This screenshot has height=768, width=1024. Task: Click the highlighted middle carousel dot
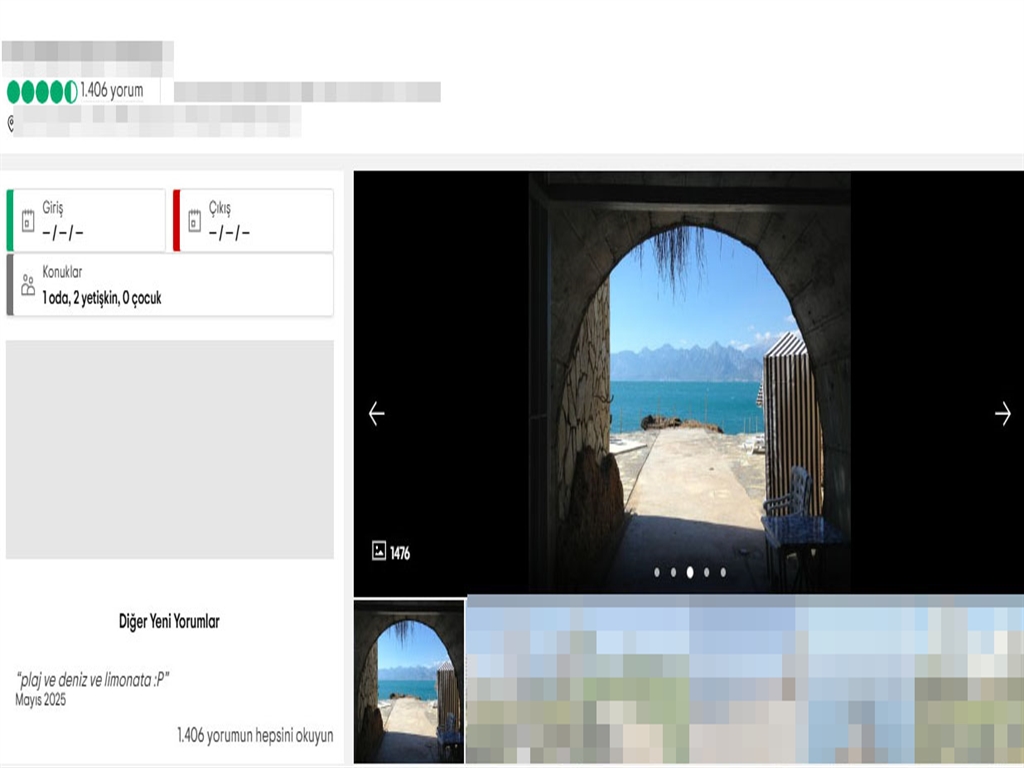(x=690, y=573)
